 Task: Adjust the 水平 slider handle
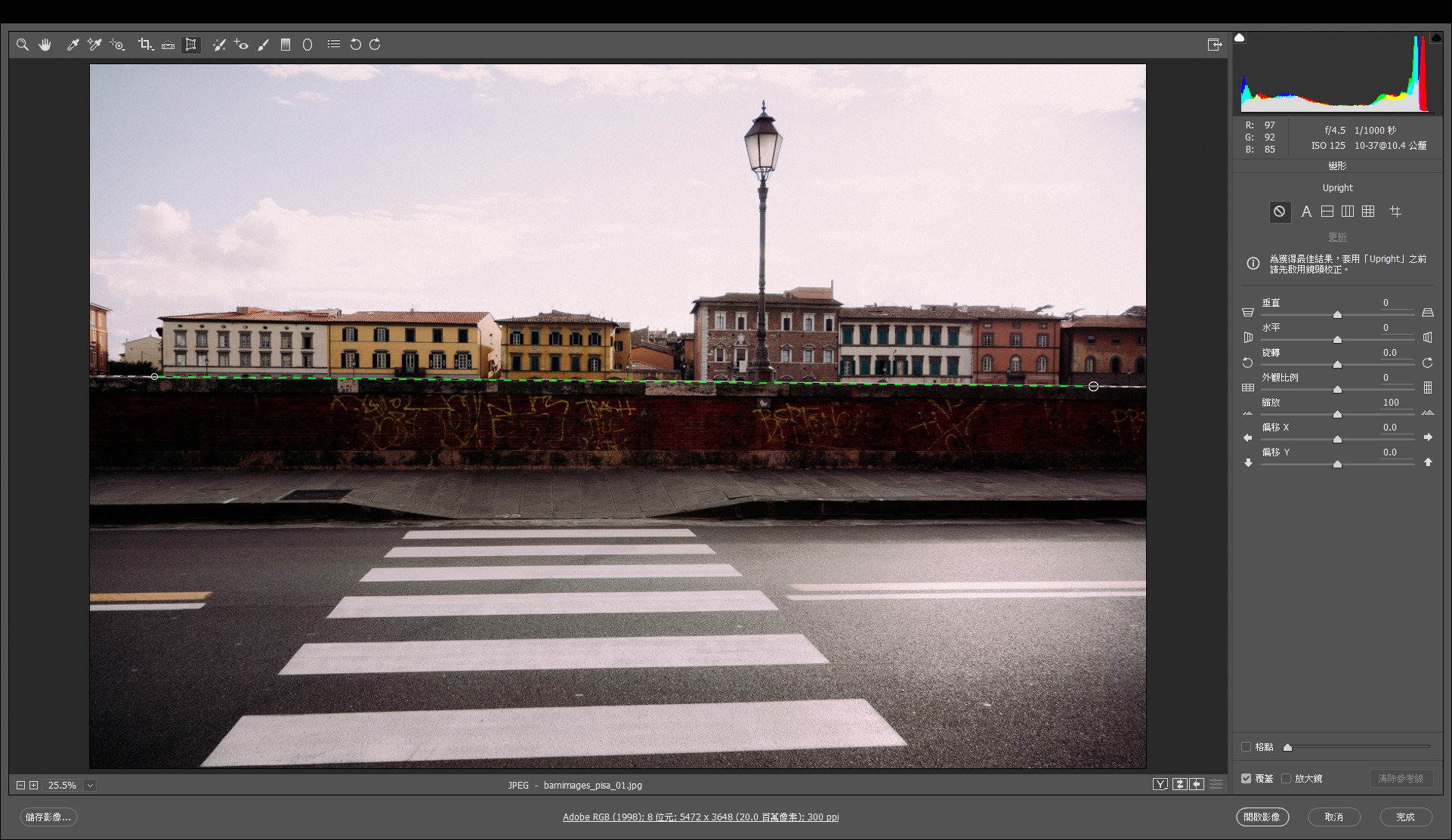point(1337,339)
